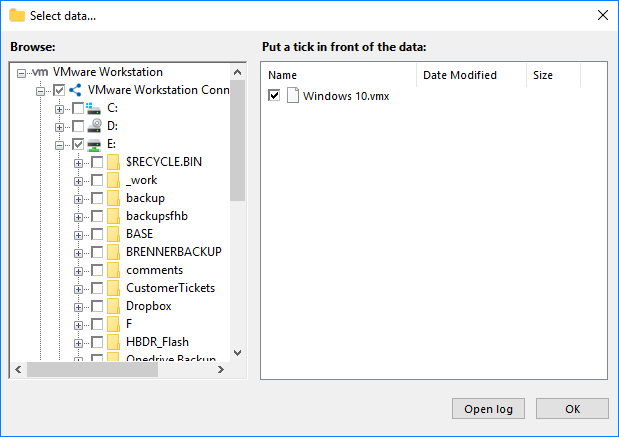Screen dimensions: 619x437
Task: Click the $RECYCLE.BIN folder icon
Action: (x=113, y=162)
